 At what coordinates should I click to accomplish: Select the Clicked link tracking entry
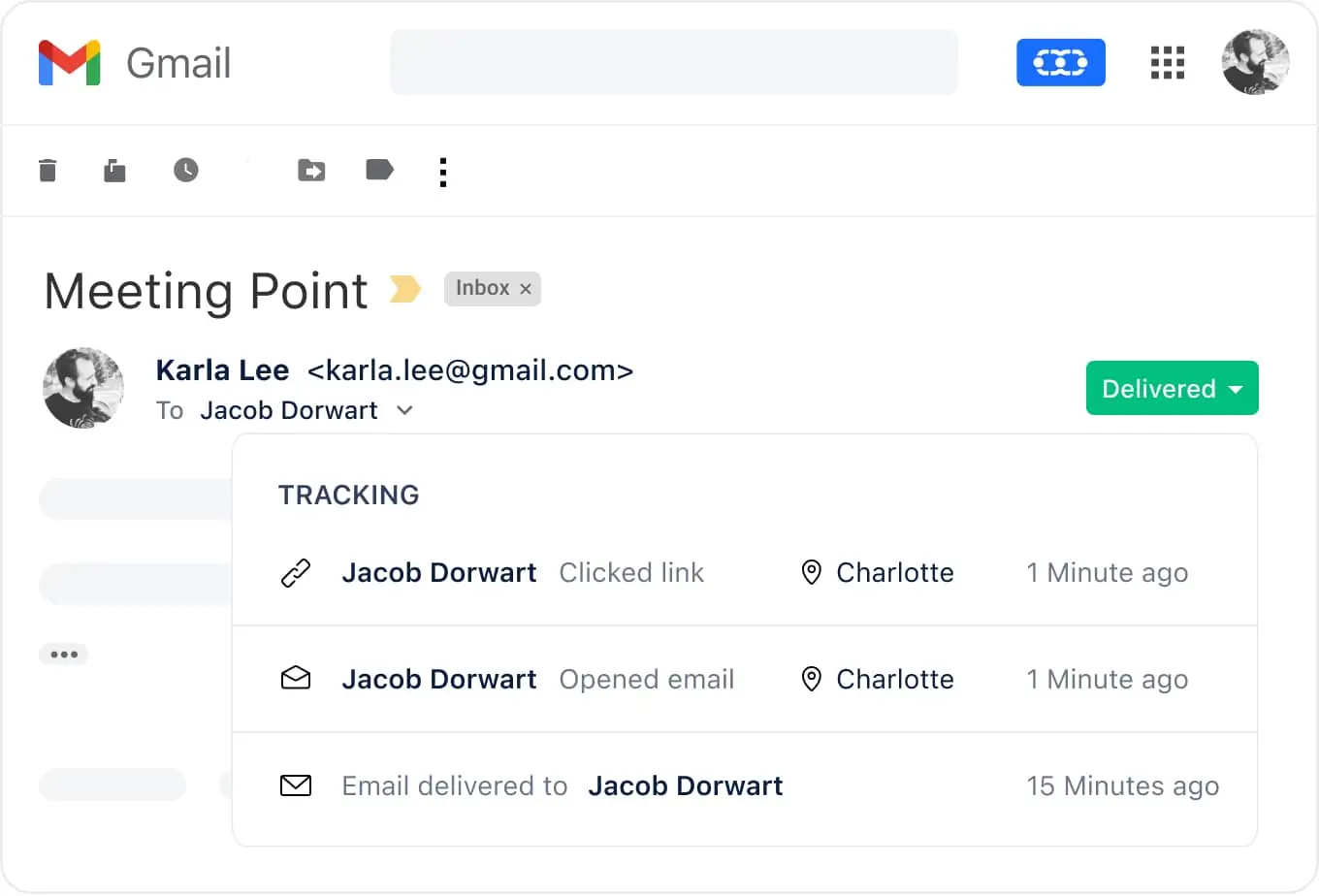point(630,573)
